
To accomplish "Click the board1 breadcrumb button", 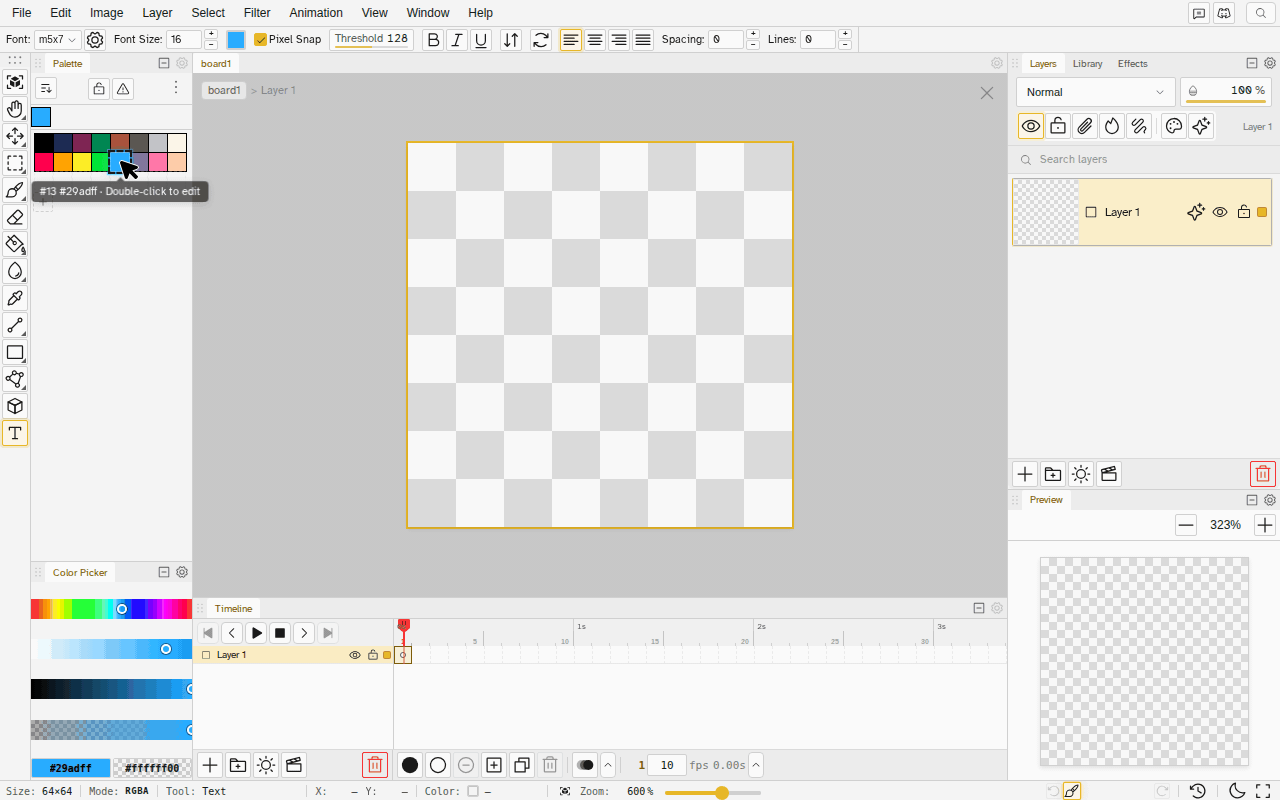I will coord(224,90).
